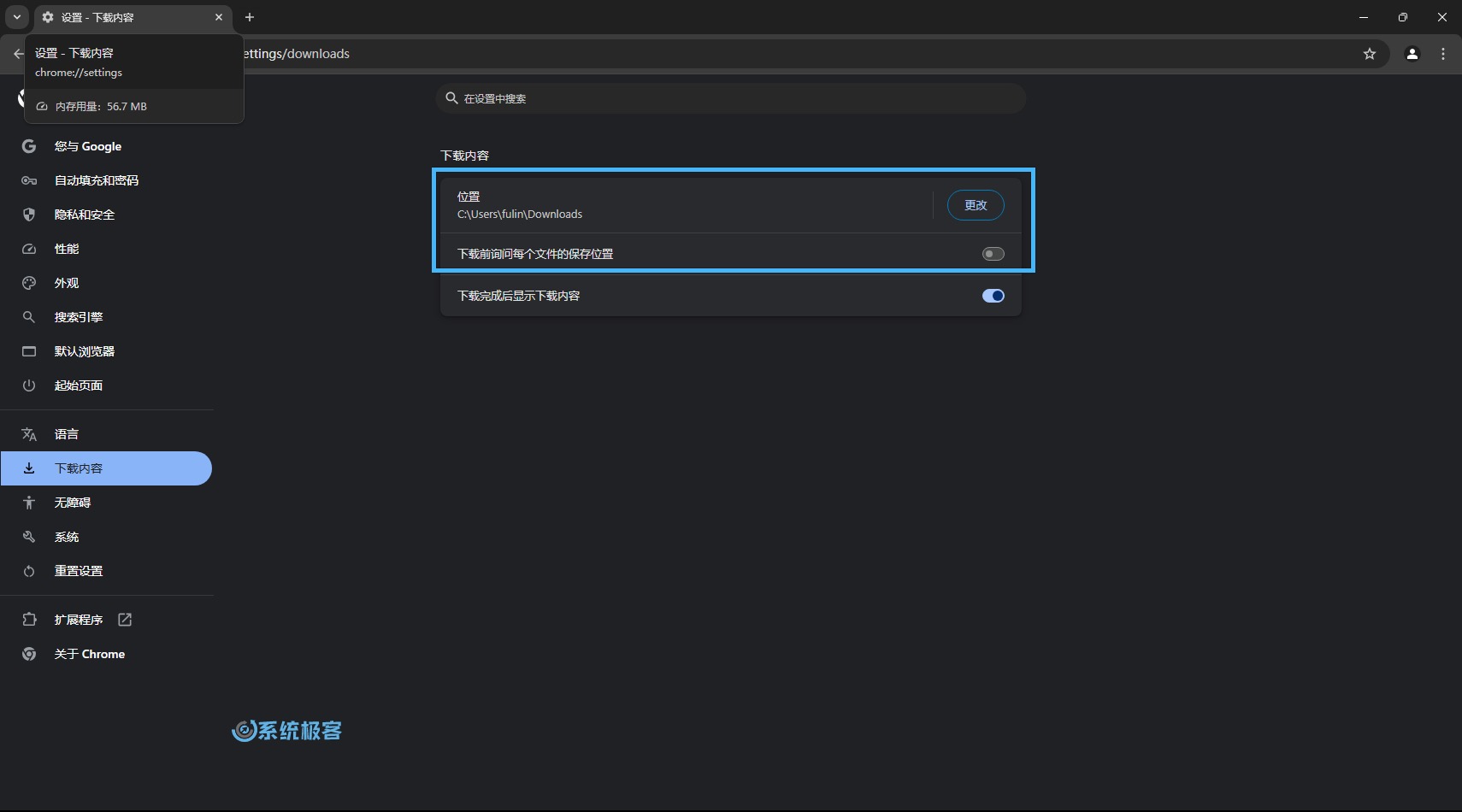Click the address bar URL text
Viewport: 1462px width, 812px height.
click(296, 54)
